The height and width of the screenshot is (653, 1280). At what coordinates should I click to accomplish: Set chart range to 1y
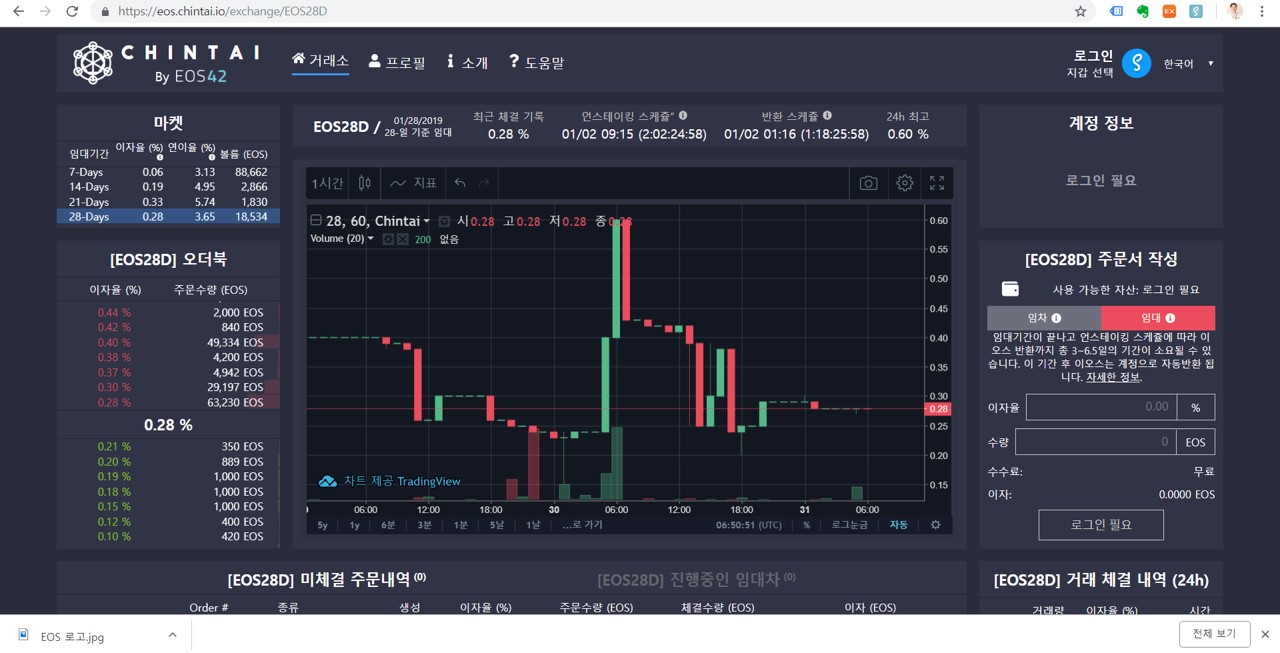[354, 525]
